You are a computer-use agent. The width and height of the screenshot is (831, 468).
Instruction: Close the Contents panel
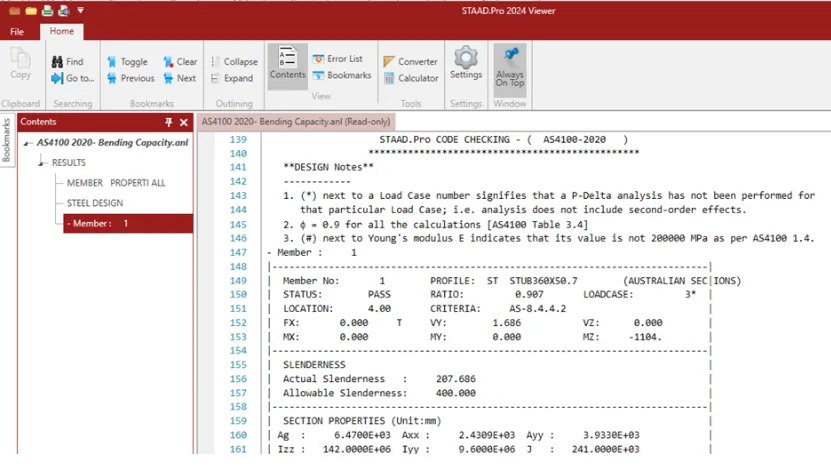coord(184,122)
